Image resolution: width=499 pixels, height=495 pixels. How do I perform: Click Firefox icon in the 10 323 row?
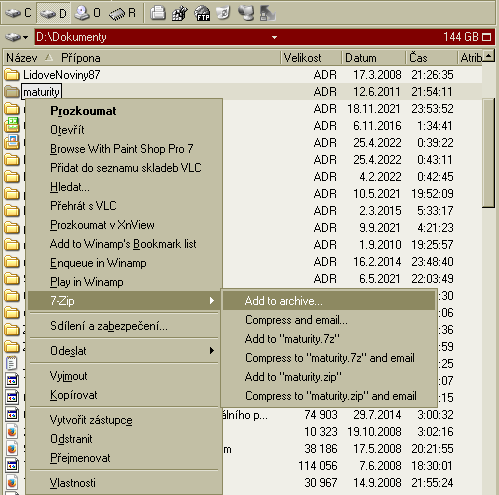[x=12, y=432]
